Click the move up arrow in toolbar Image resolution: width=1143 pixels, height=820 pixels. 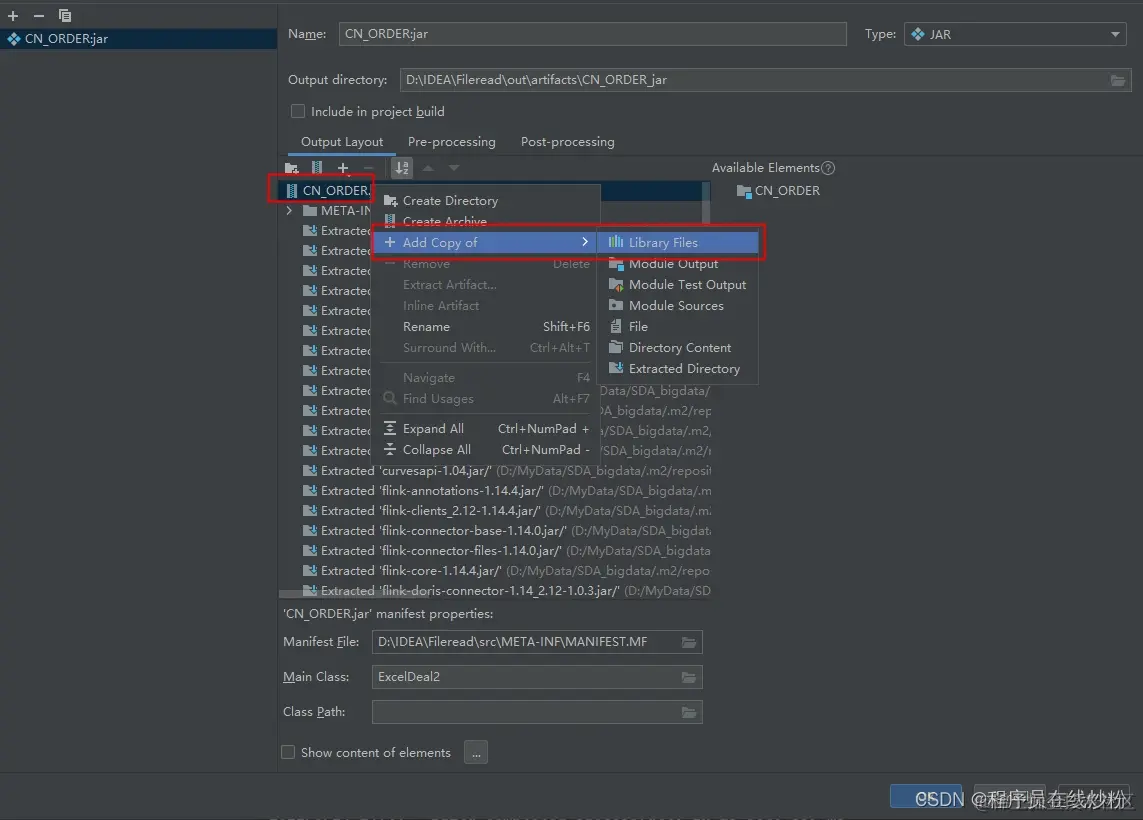pos(429,168)
